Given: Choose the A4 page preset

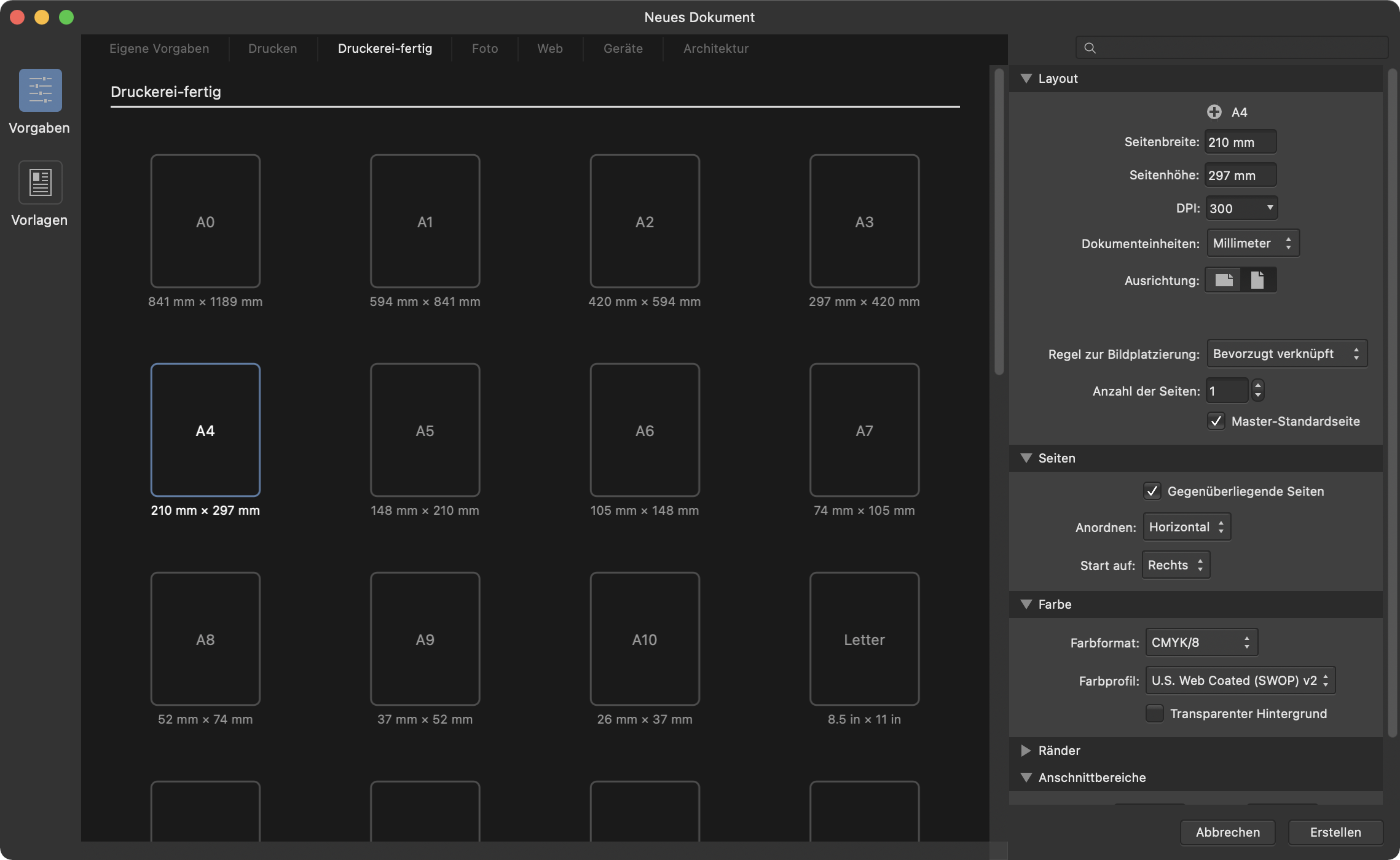Looking at the screenshot, I should coord(205,430).
